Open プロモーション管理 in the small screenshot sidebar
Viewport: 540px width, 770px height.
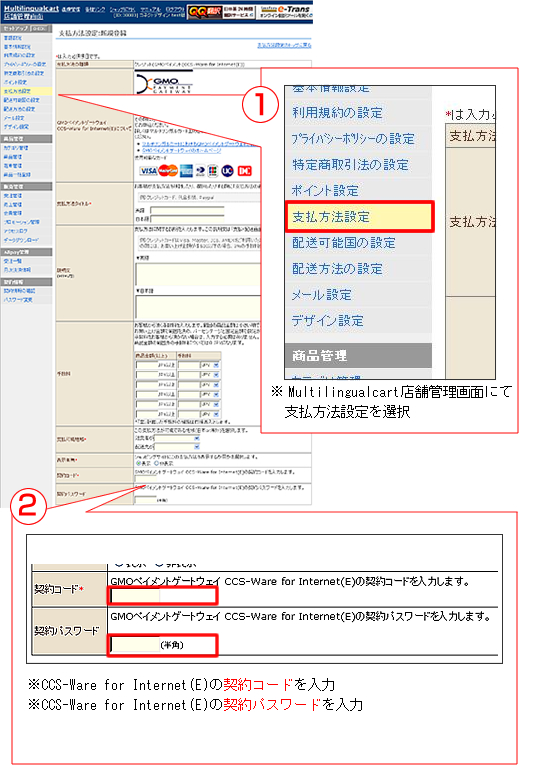[x=22, y=222]
